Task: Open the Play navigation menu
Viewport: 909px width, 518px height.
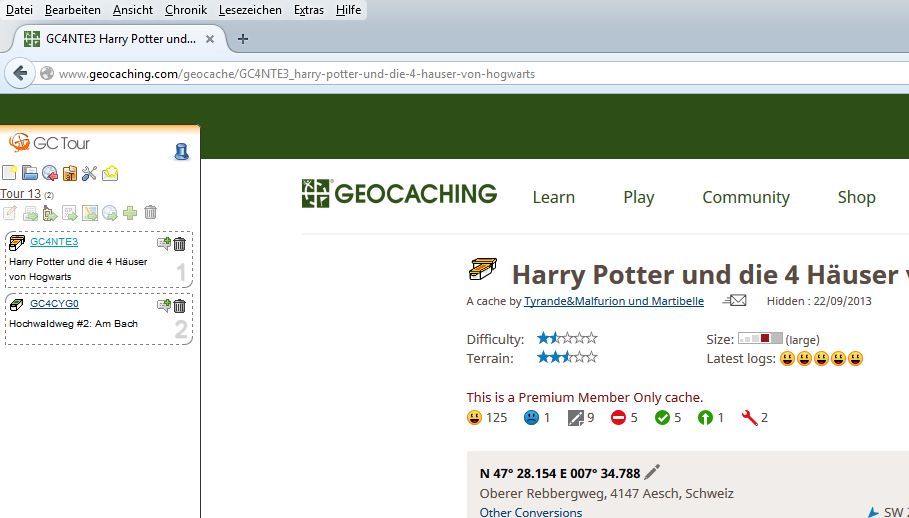Action: tap(638, 197)
